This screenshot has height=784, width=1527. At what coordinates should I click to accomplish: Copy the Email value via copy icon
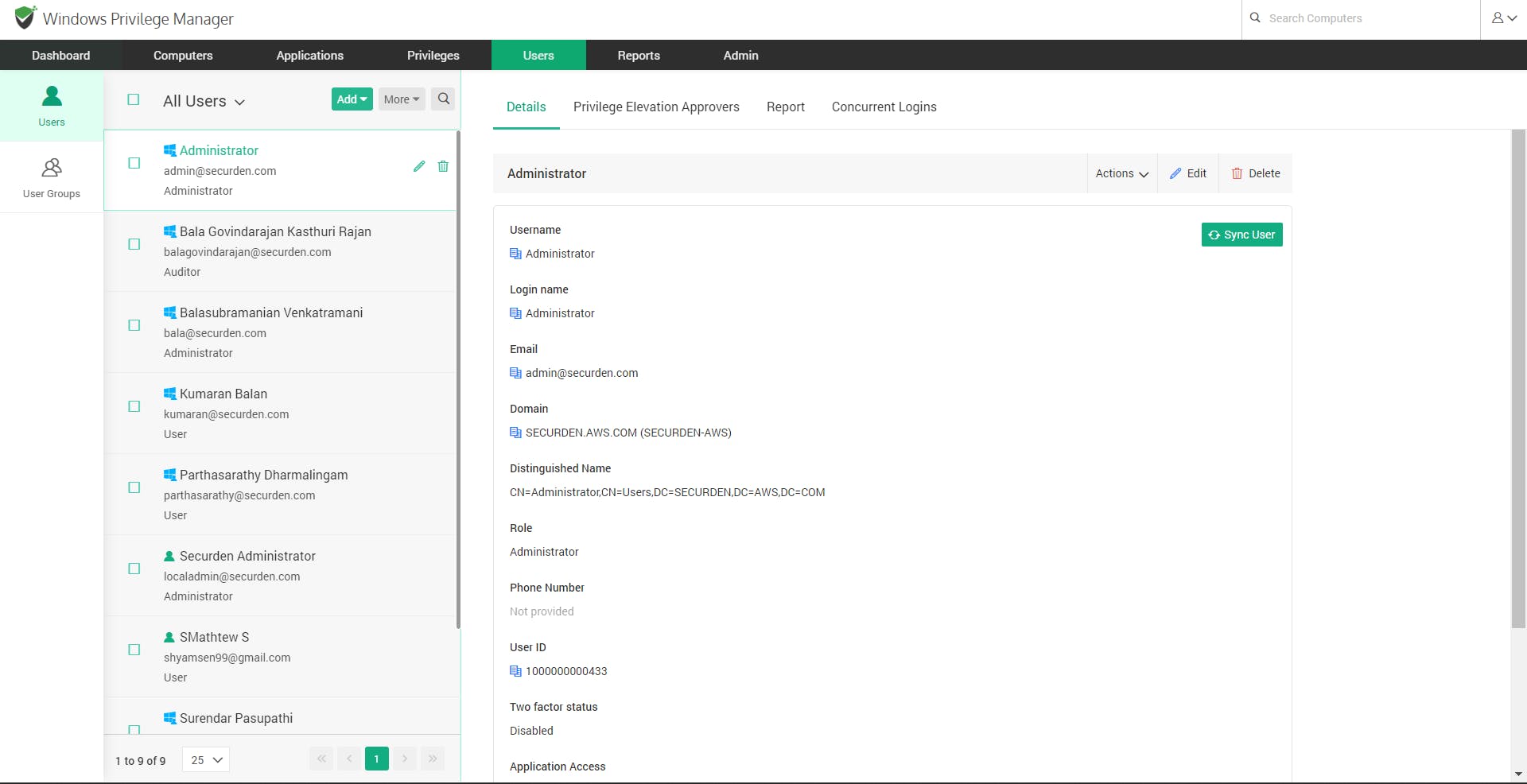coord(515,373)
